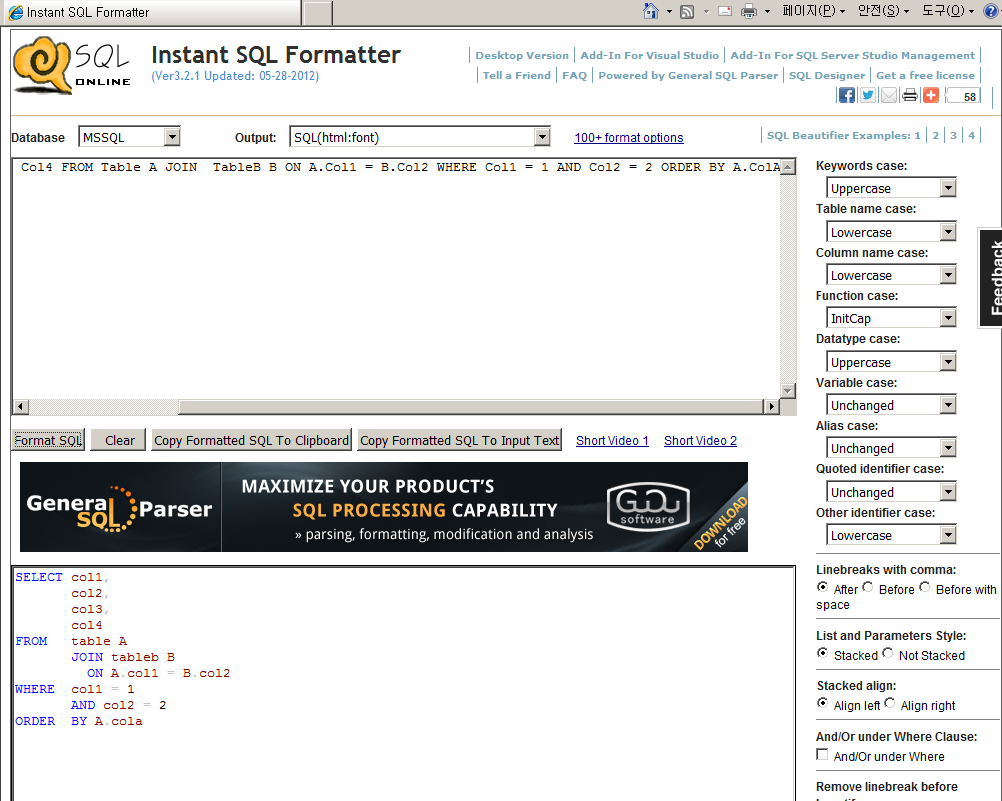
Task: Expand the Quoted identifier case dropdown
Action: tap(891, 492)
